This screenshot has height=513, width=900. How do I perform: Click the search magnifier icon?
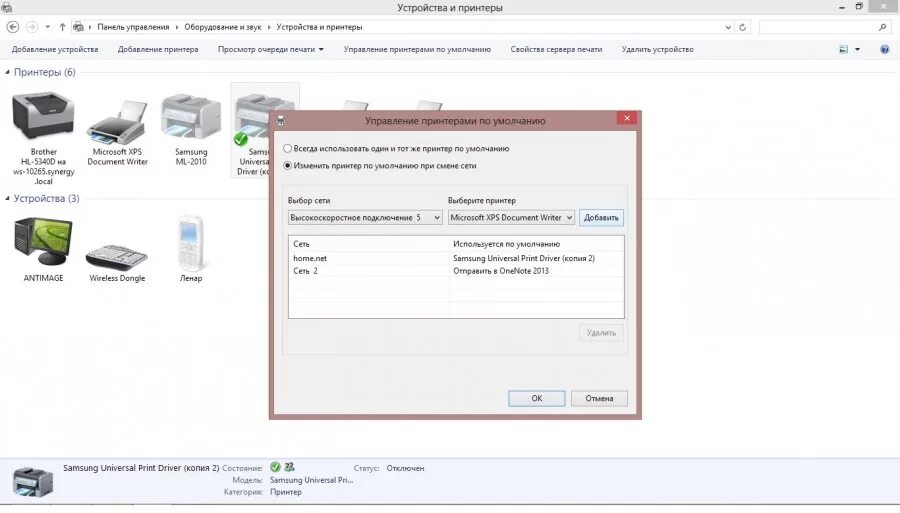tap(882, 27)
